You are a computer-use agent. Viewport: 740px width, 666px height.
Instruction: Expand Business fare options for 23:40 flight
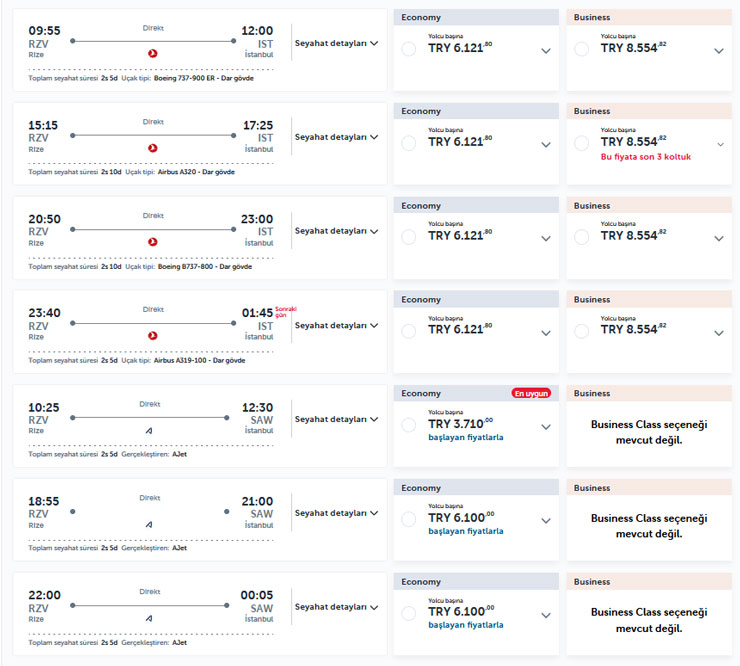pyautogui.click(x=719, y=332)
